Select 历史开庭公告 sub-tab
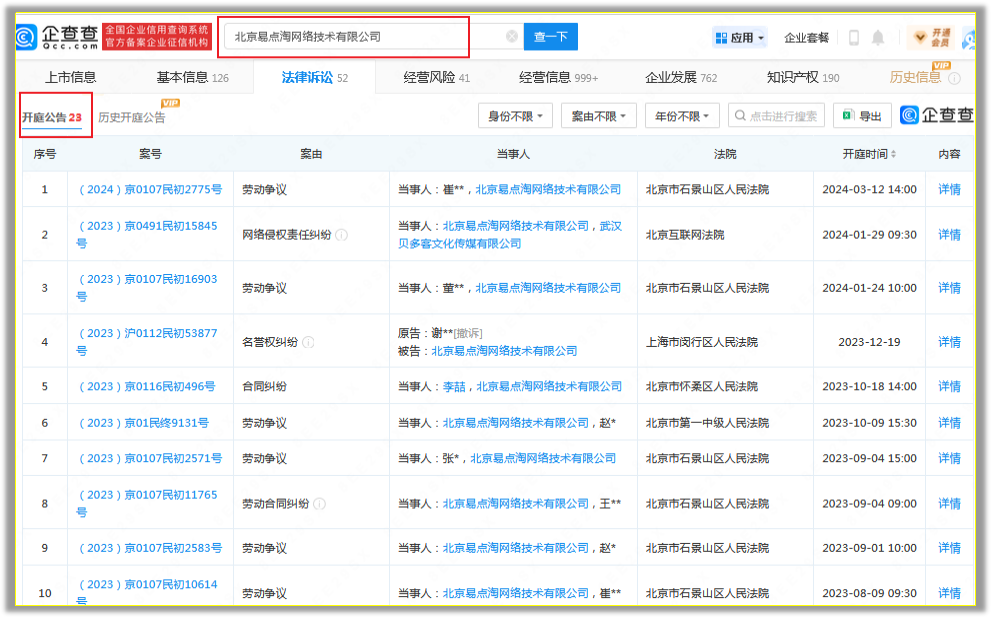The height and width of the screenshot is (618, 992). (x=132, y=118)
